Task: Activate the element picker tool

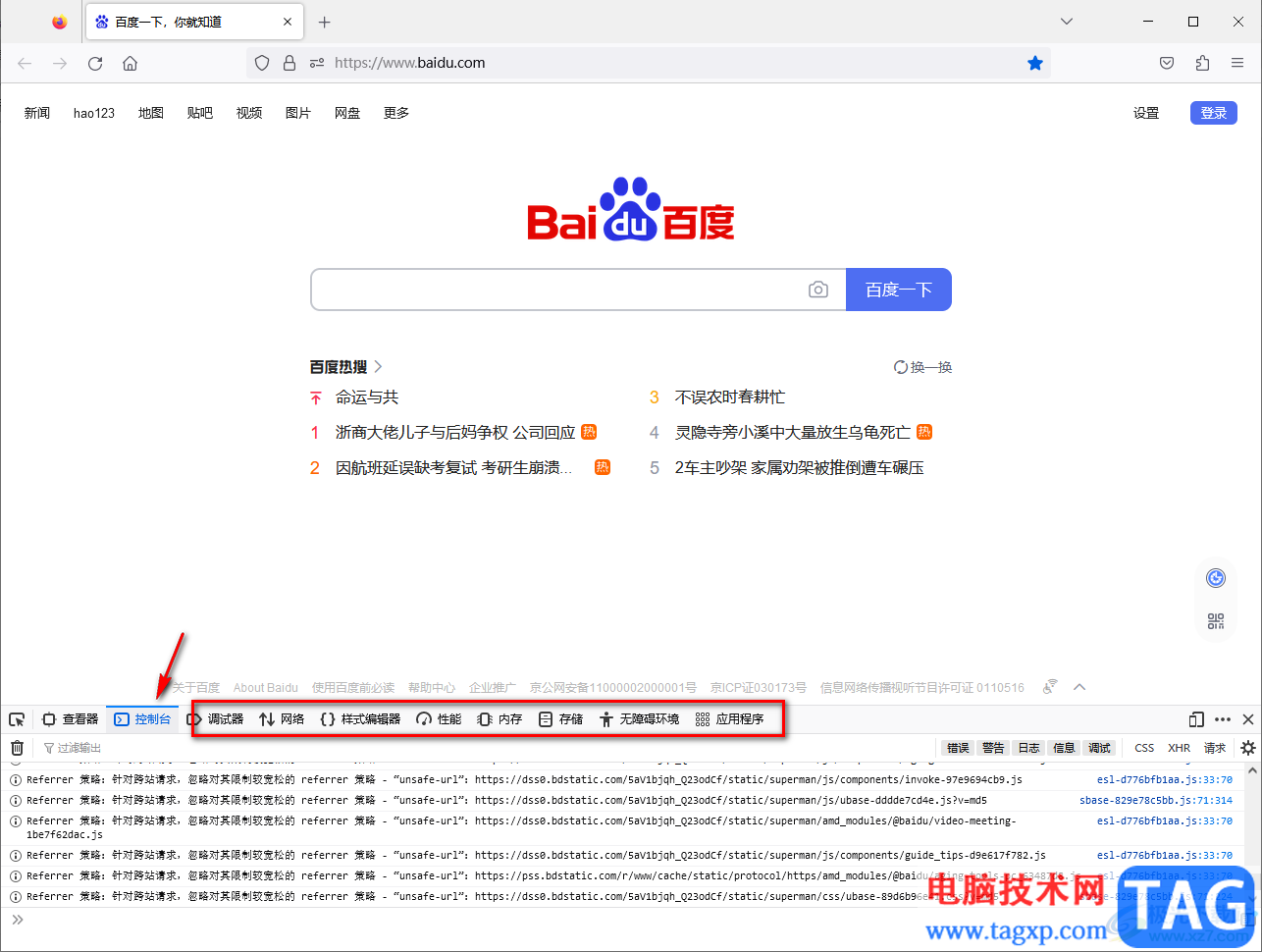Action: click(17, 719)
